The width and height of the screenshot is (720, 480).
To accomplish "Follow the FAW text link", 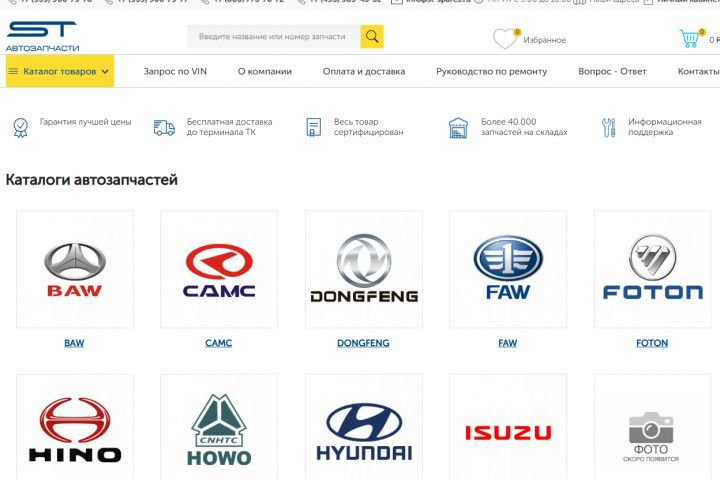I will 507,343.
